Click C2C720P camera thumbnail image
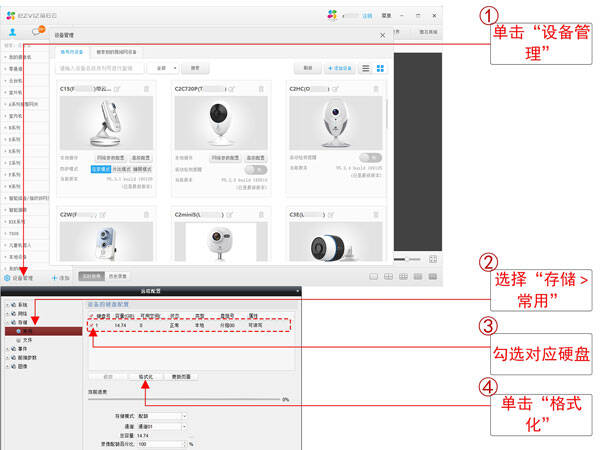 (221, 123)
